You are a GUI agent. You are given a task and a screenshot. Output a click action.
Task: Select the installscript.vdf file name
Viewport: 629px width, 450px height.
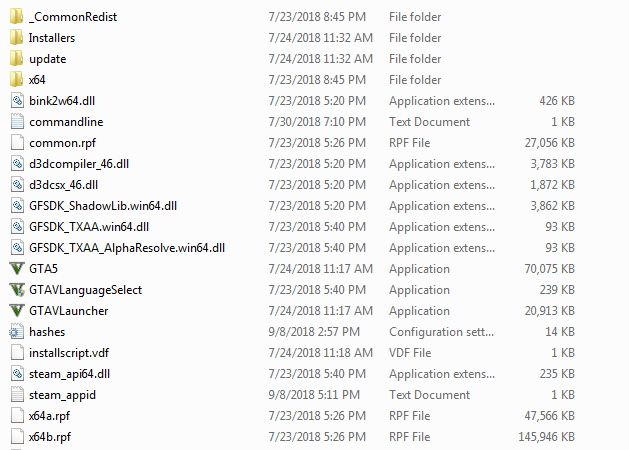click(69, 353)
